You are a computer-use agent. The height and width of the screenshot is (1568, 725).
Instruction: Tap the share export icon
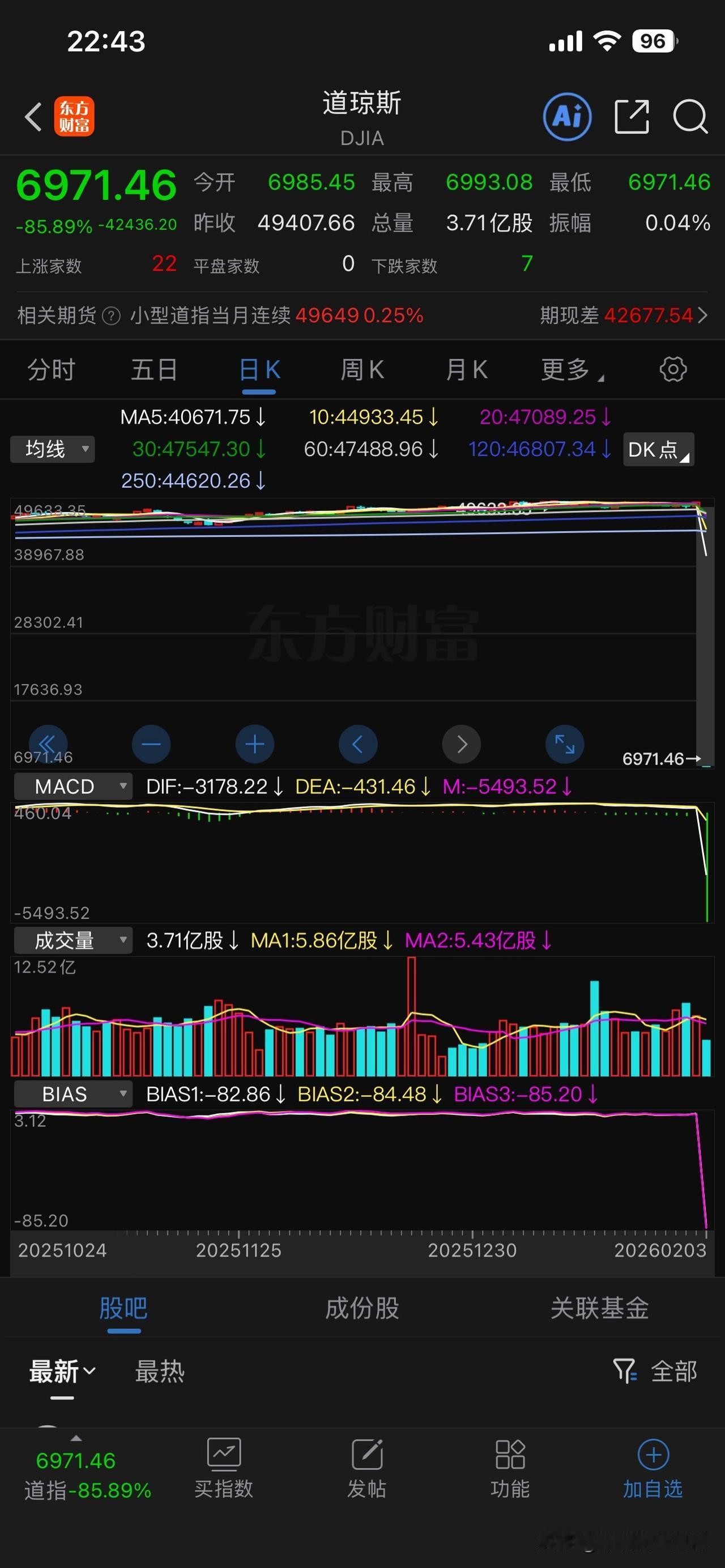[632, 116]
